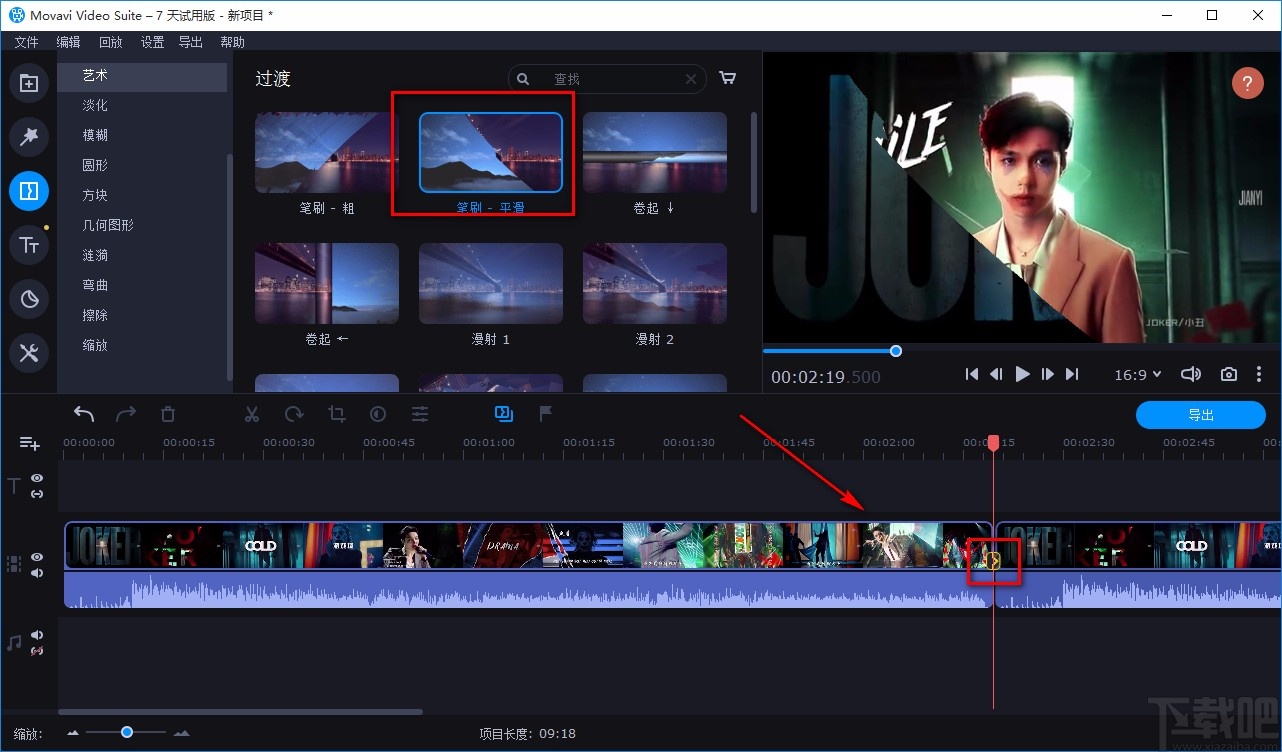Screen dimensions: 1282x752
Task: Open the 文件 menu
Action: [x=26, y=42]
